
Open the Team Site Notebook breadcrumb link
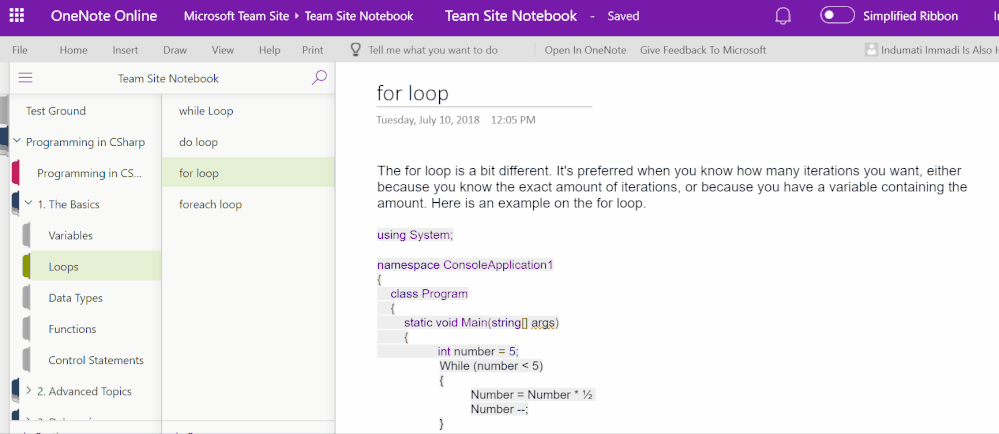[359, 16]
